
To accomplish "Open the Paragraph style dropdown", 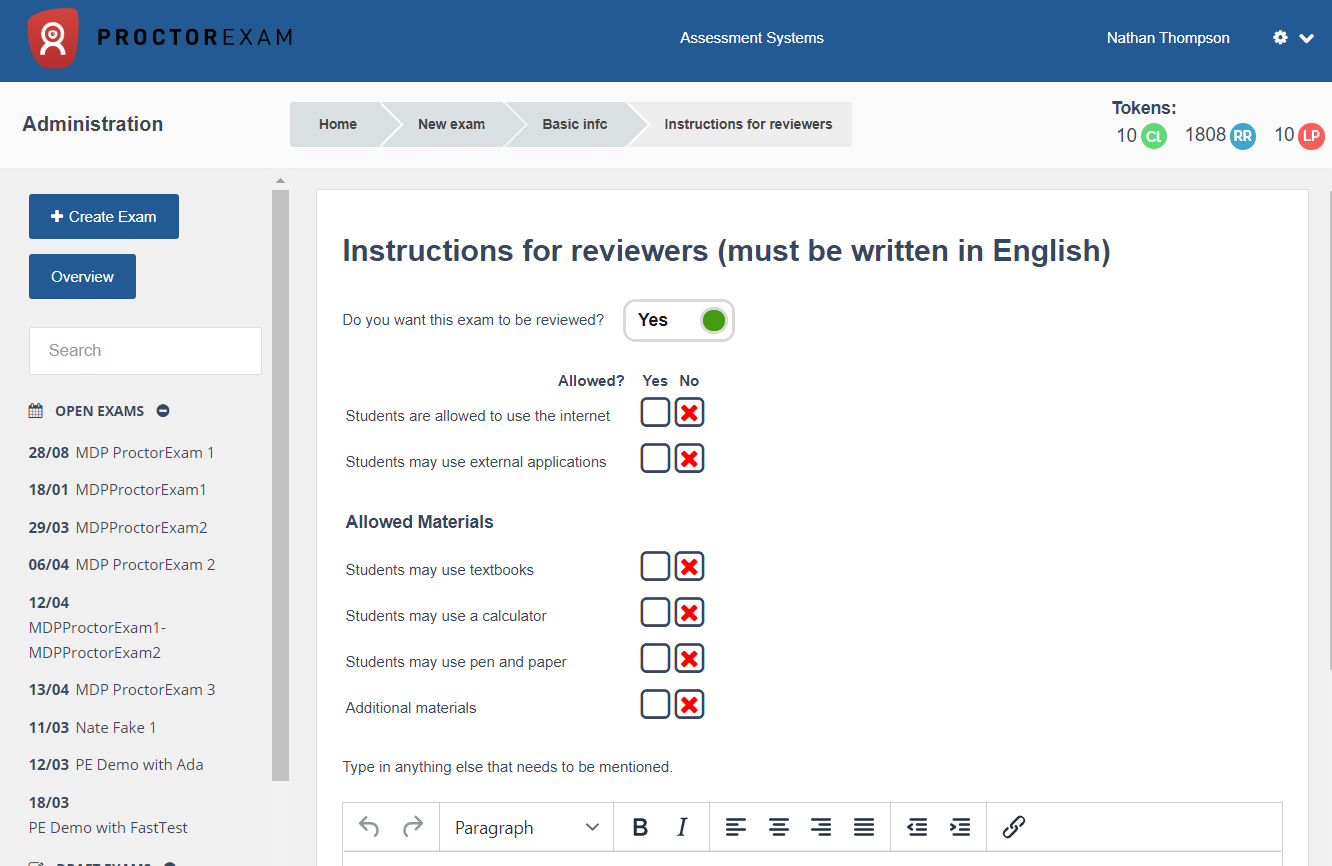I will 526,827.
